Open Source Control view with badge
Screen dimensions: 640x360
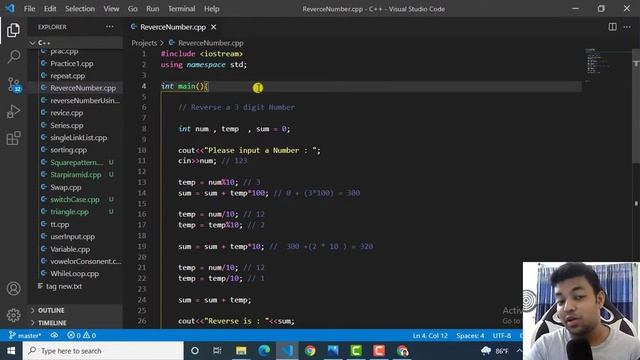13,84
